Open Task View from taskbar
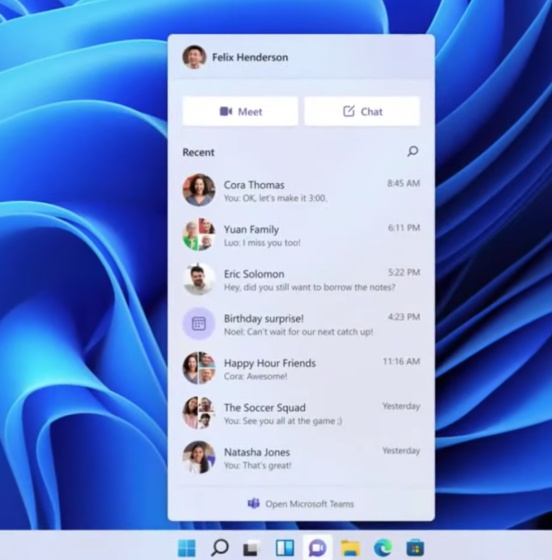The image size is (552, 560). 251,548
